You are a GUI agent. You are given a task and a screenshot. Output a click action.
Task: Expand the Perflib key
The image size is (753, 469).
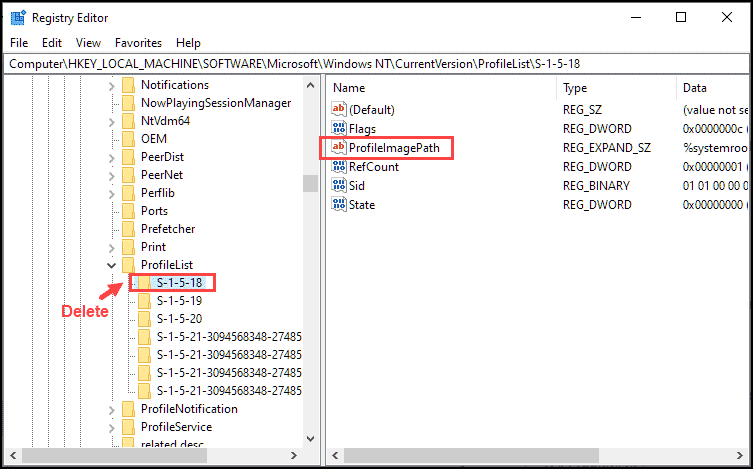pos(111,194)
